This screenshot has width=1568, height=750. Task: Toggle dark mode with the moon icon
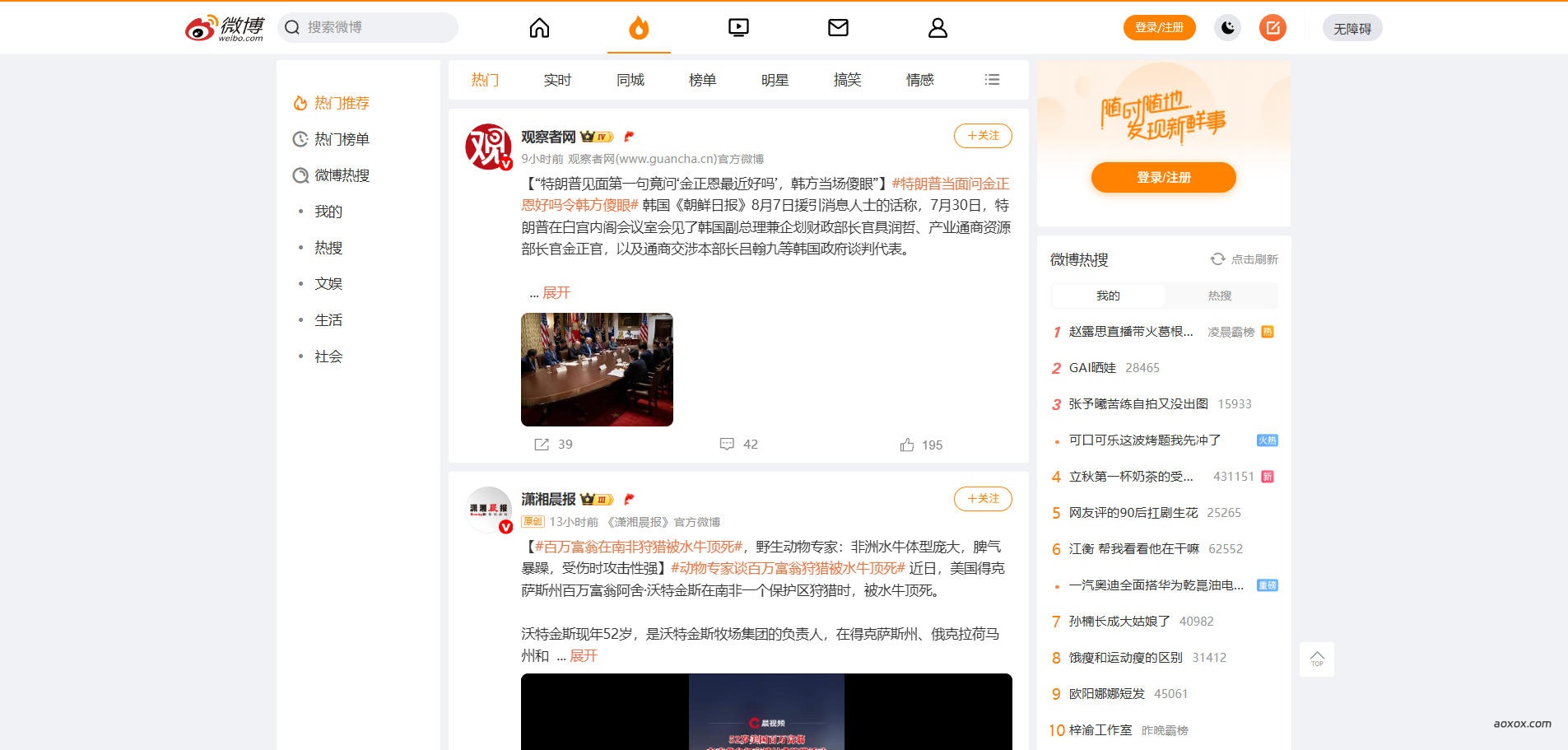tap(1226, 27)
